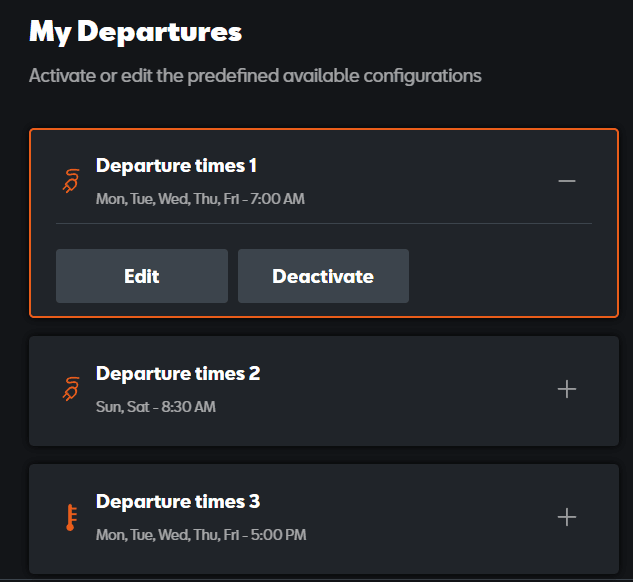633x582 pixels.
Task: Expand Departure times 3 with the plus icon
Action: click(567, 517)
